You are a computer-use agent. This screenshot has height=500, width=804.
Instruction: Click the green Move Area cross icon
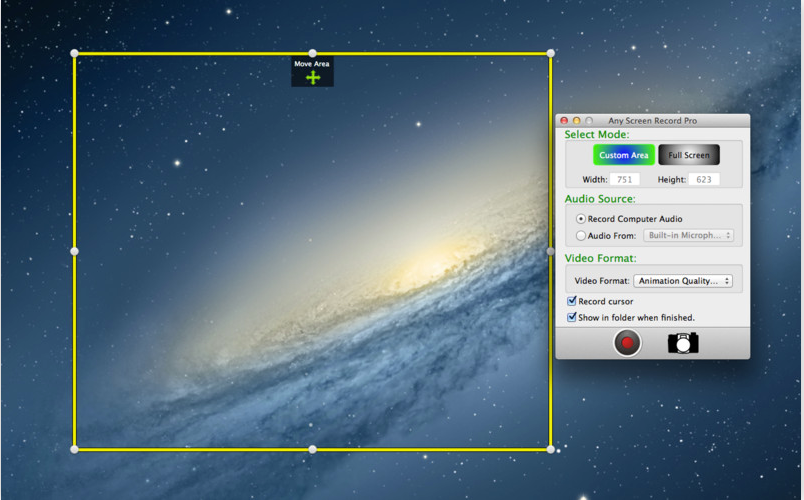pyautogui.click(x=313, y=77)
